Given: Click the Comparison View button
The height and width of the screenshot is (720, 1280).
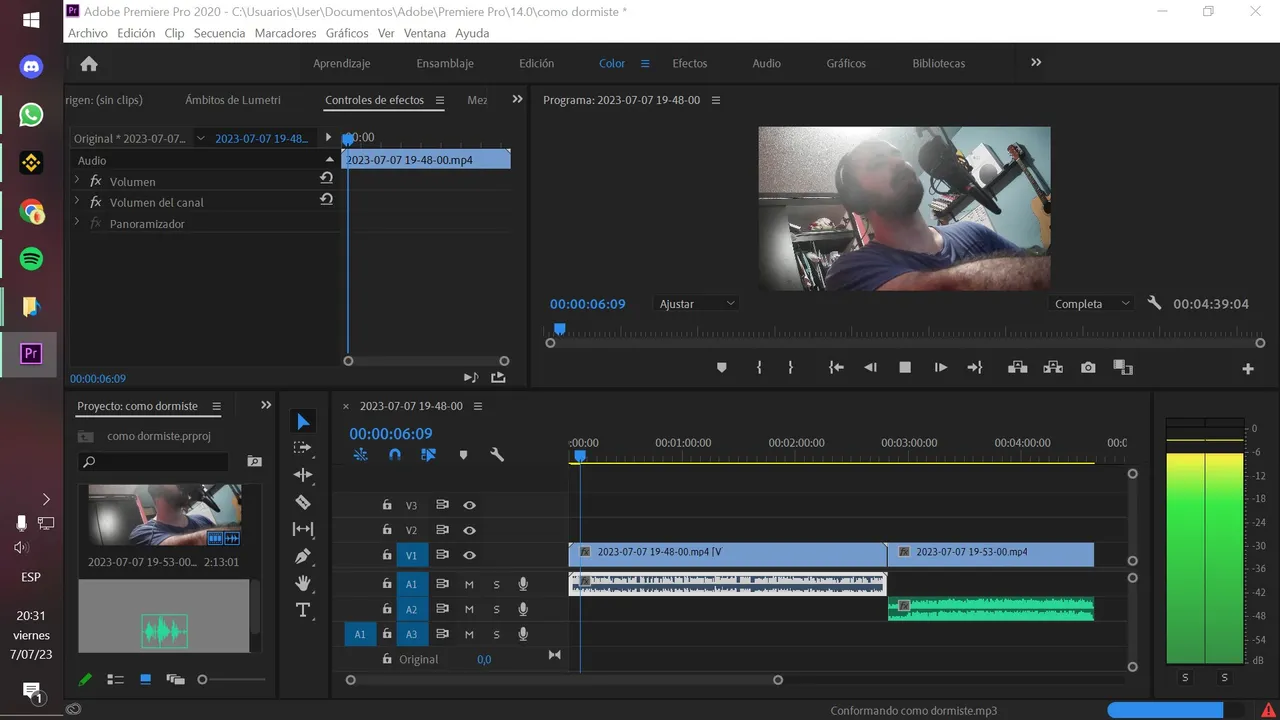Looking at the screenshot, I should [x=1122, y=368].
